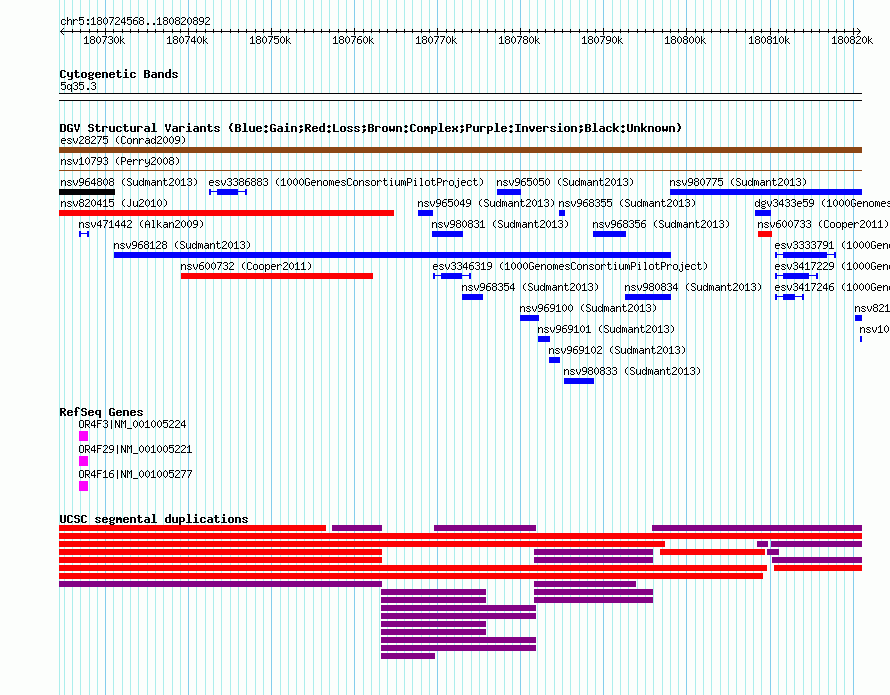This screenshot has height=695, width=890.
Task: Click the nsv969102 (Sudmant2013) label text
Action: tap(617, 350)
